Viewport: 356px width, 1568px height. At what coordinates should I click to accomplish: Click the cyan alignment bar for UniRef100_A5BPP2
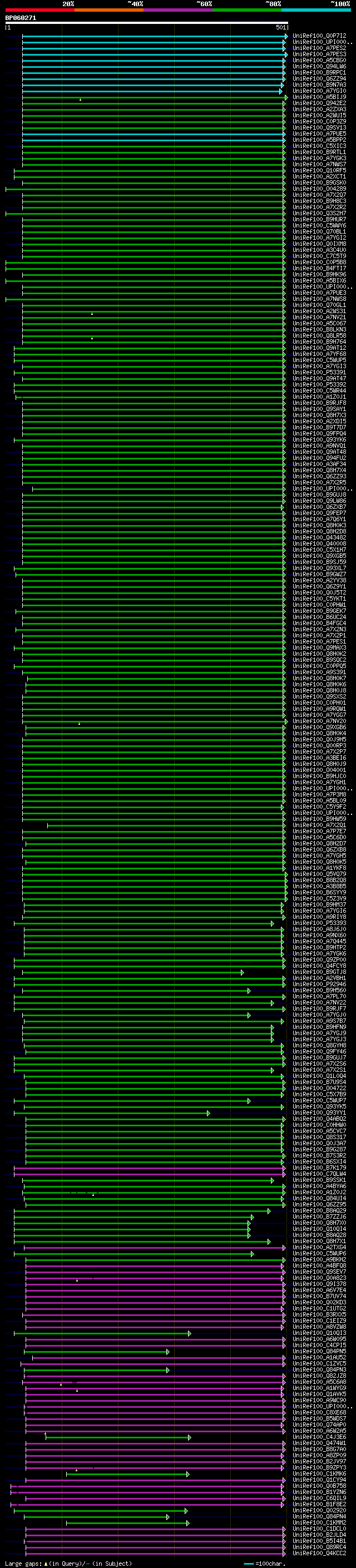[154, 140]
